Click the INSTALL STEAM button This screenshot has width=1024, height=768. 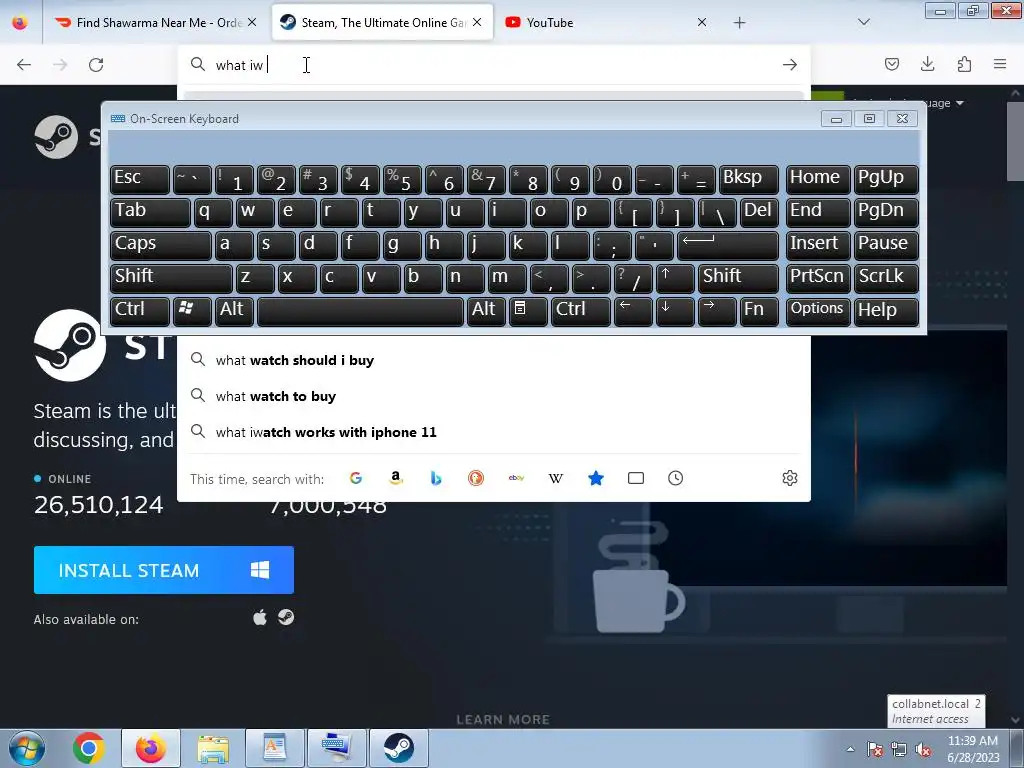(x=164, y=570)
